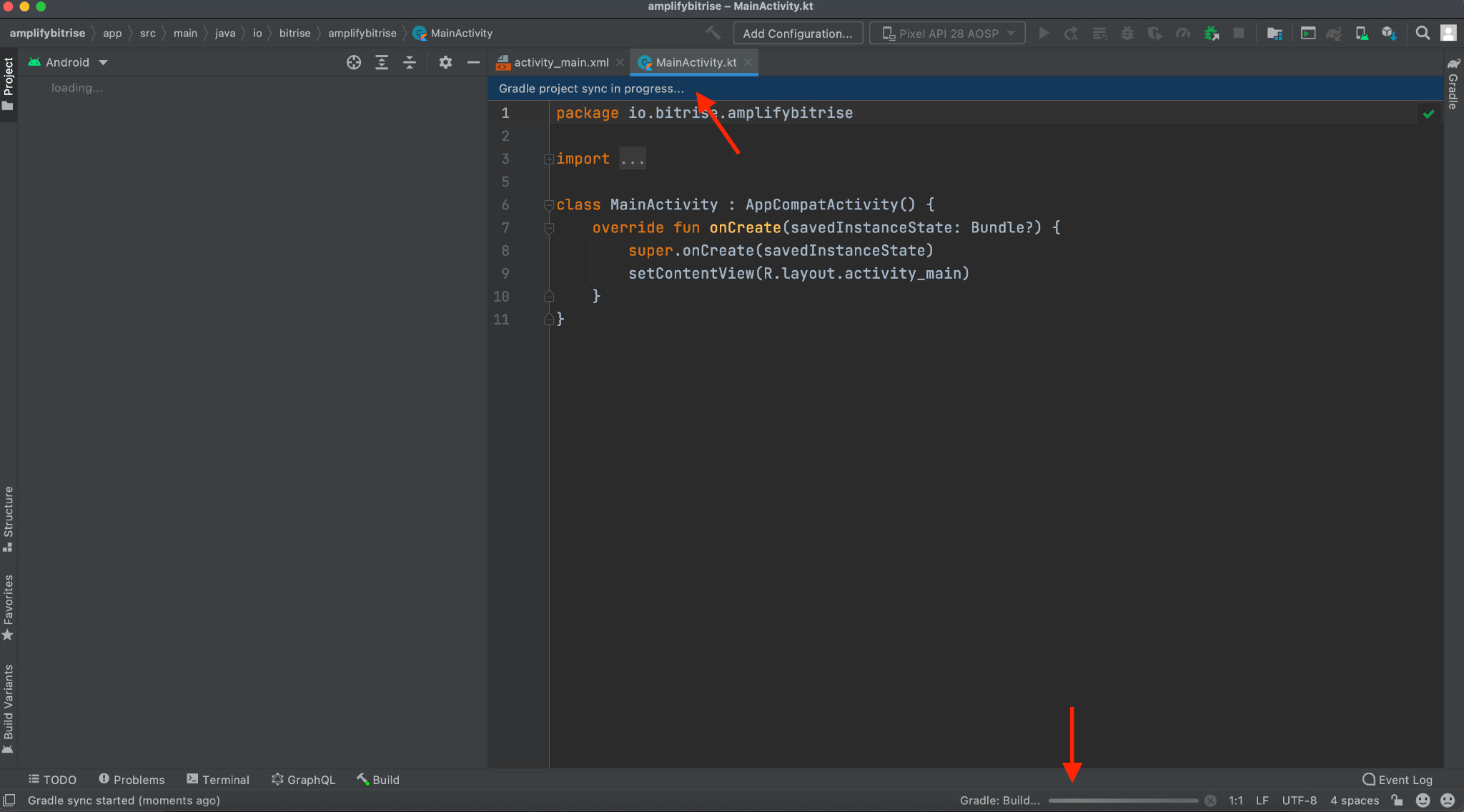Click the MainActivity breadcrumb
Screen dimensions: 1464x812
tap(453, 33)
